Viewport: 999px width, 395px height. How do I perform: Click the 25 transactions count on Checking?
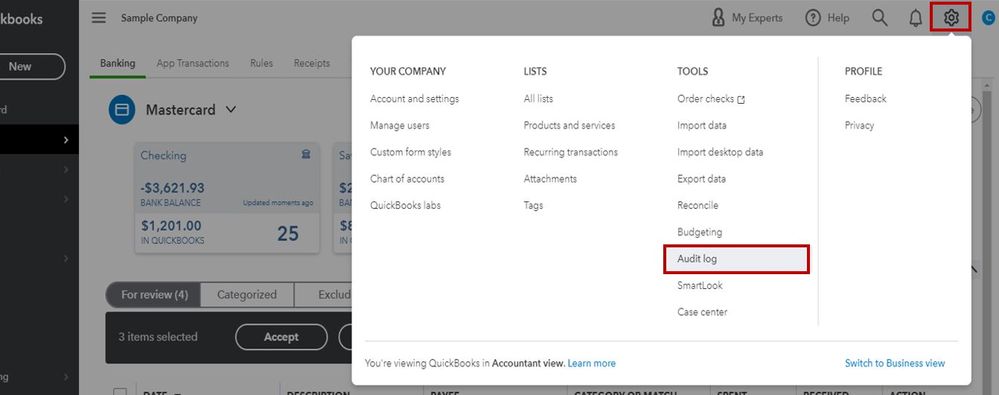(288, 234)
